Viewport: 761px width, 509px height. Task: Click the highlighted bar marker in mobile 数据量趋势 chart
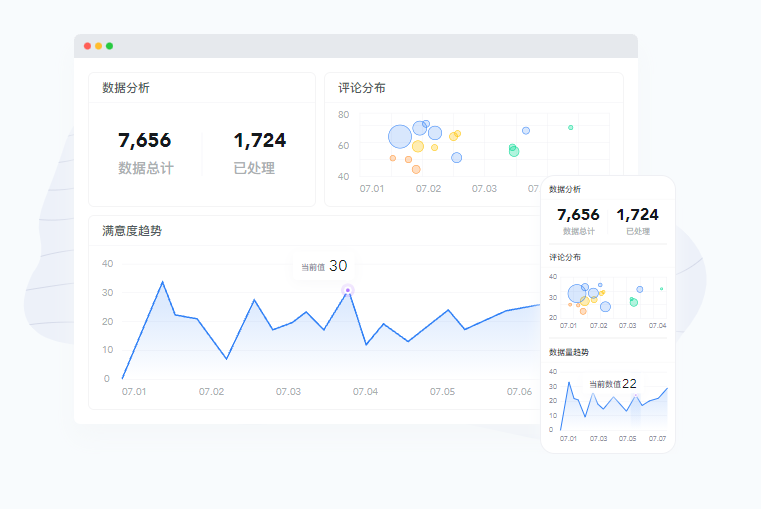click(635, 410)
